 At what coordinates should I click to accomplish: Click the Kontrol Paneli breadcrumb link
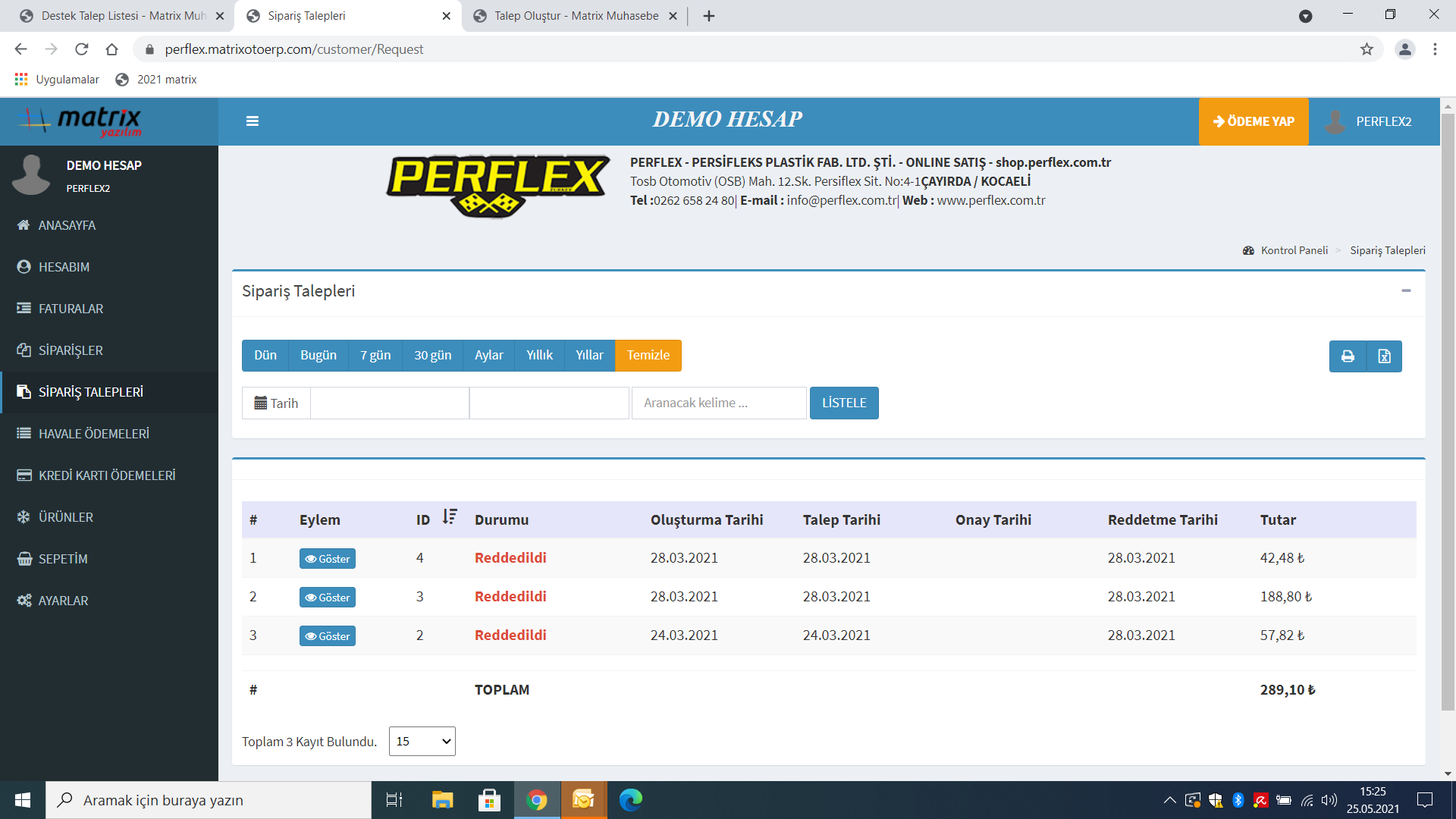point(1294,250)
